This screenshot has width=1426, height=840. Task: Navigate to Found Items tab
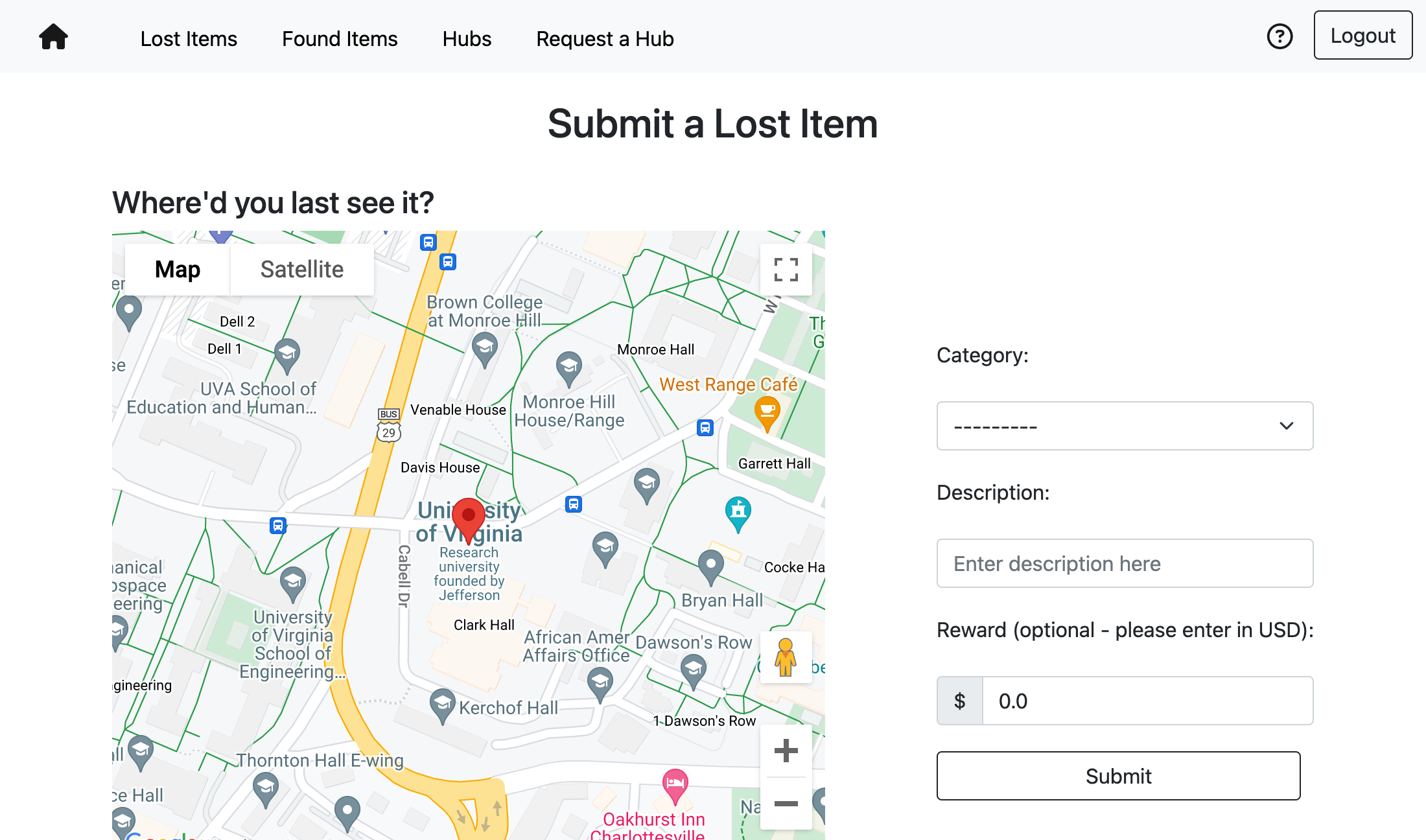(339, 38)
